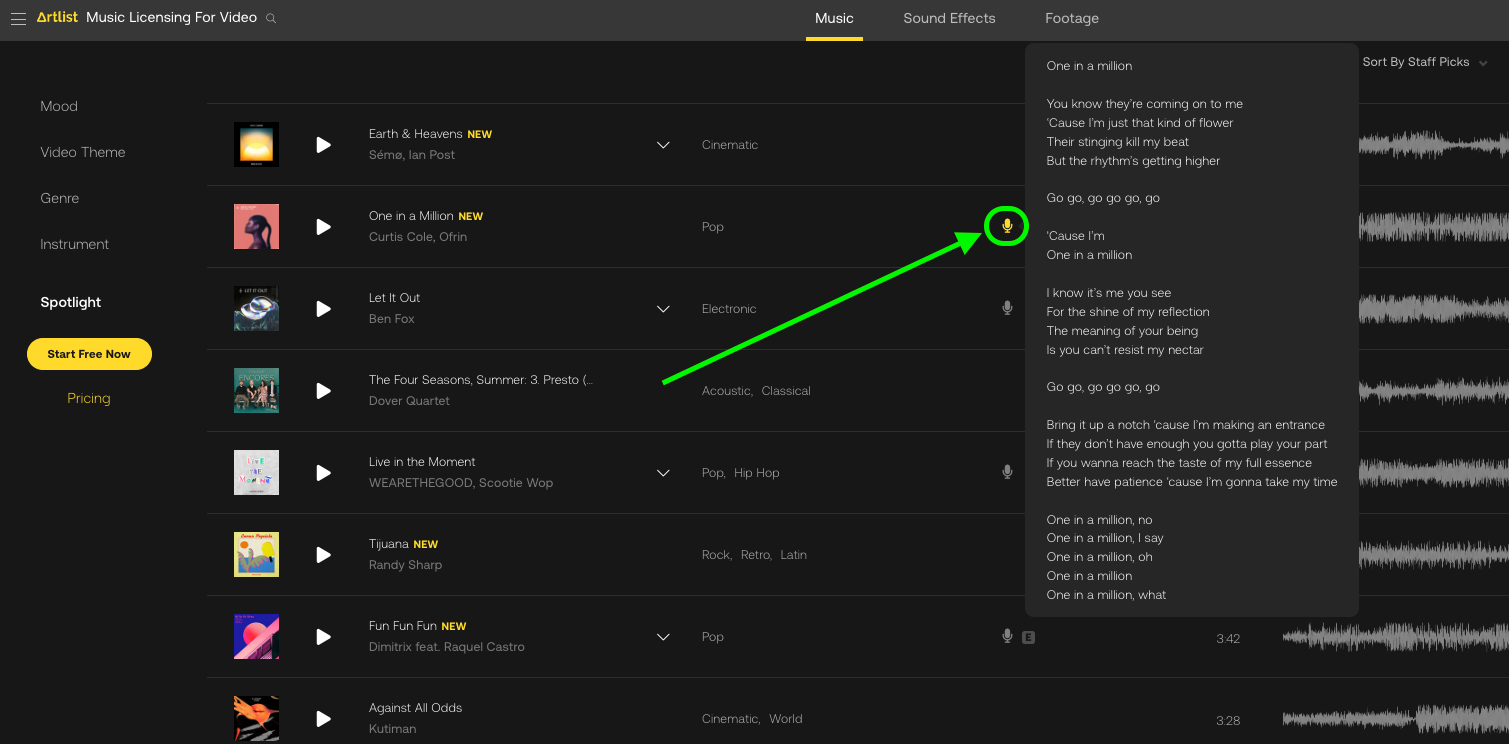Open the Pricing link
1509x744 pixels.
pos(89,398)
